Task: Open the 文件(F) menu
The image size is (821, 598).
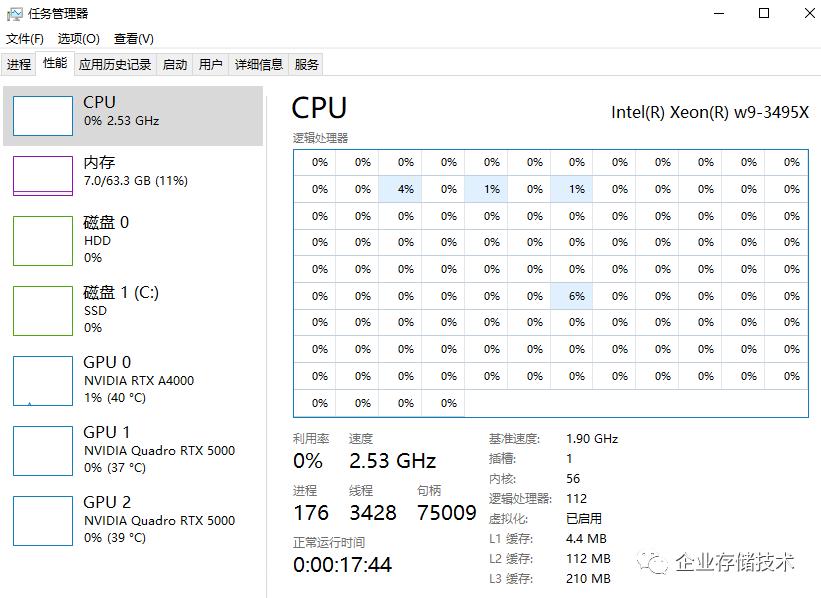Action: click(22, 38)
